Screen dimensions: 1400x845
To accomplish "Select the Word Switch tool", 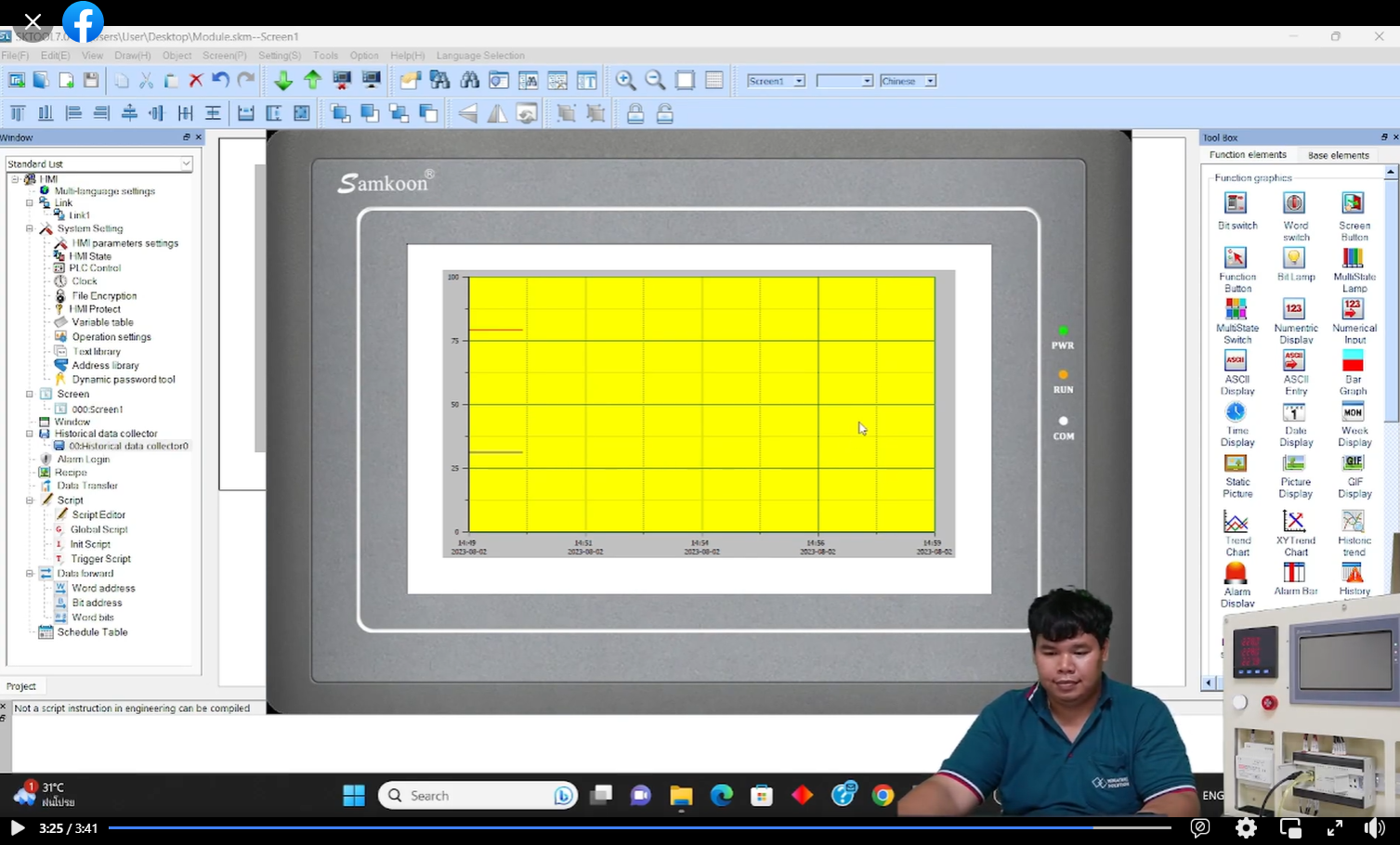I will tap(1295, 217).
